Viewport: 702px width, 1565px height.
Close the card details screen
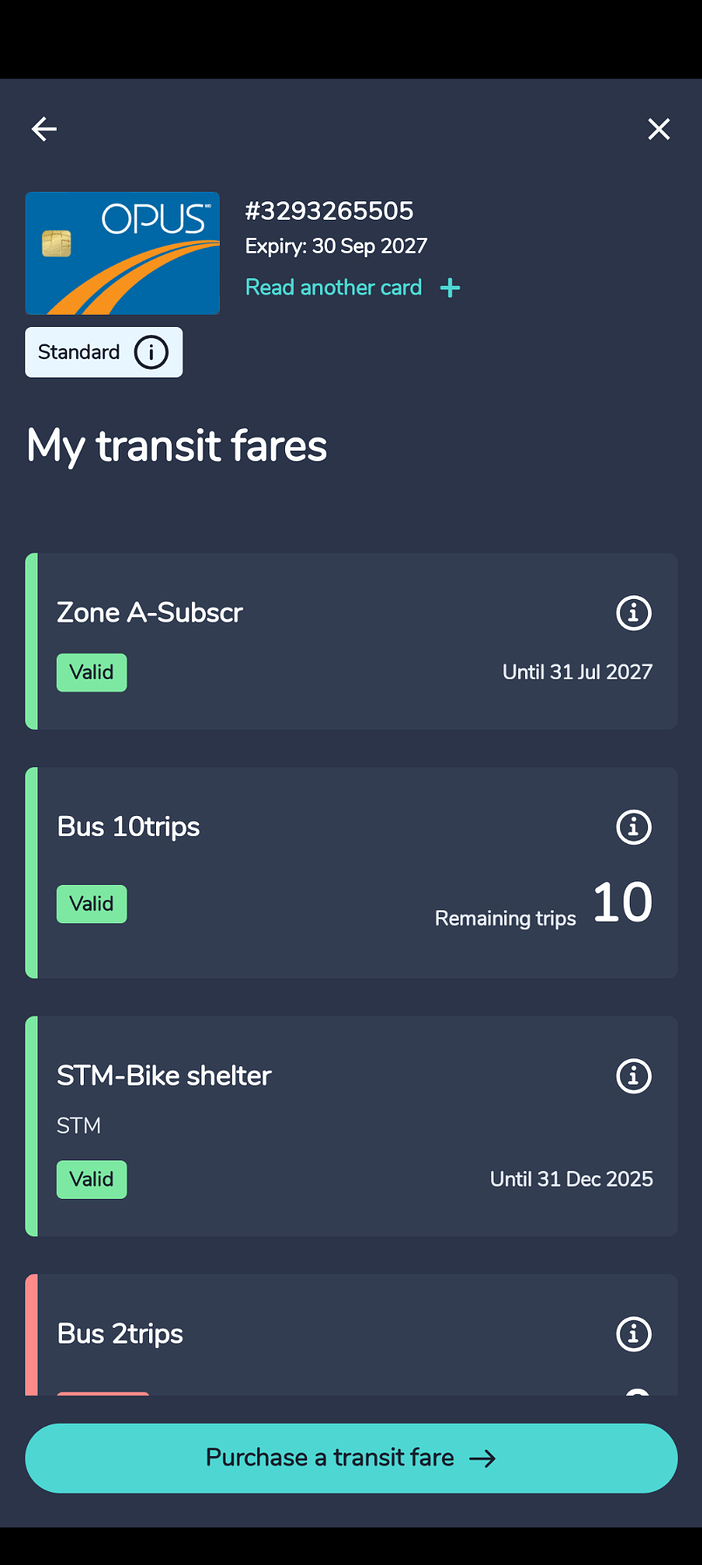pos(658,129)
